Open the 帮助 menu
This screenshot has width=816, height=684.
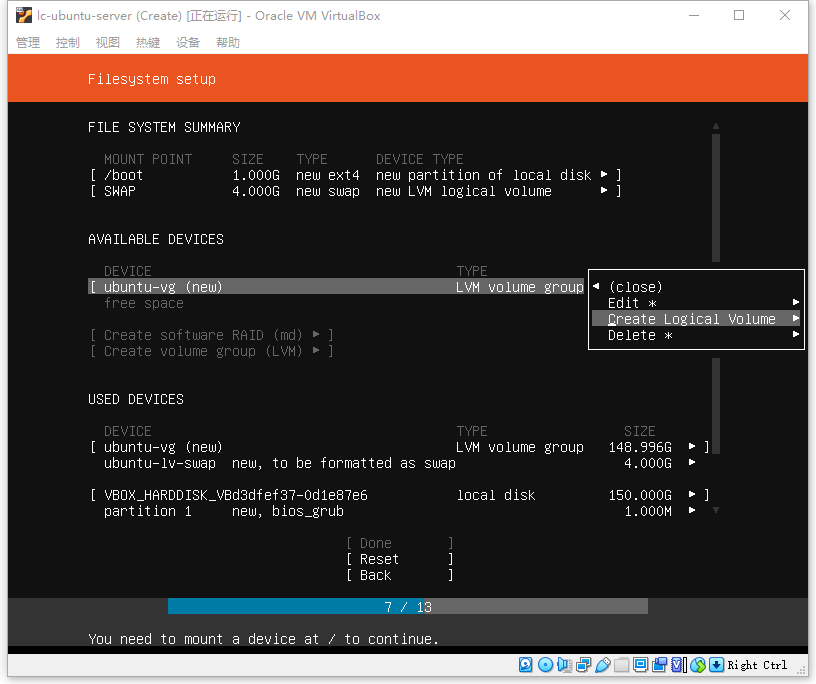click(228, 43)
